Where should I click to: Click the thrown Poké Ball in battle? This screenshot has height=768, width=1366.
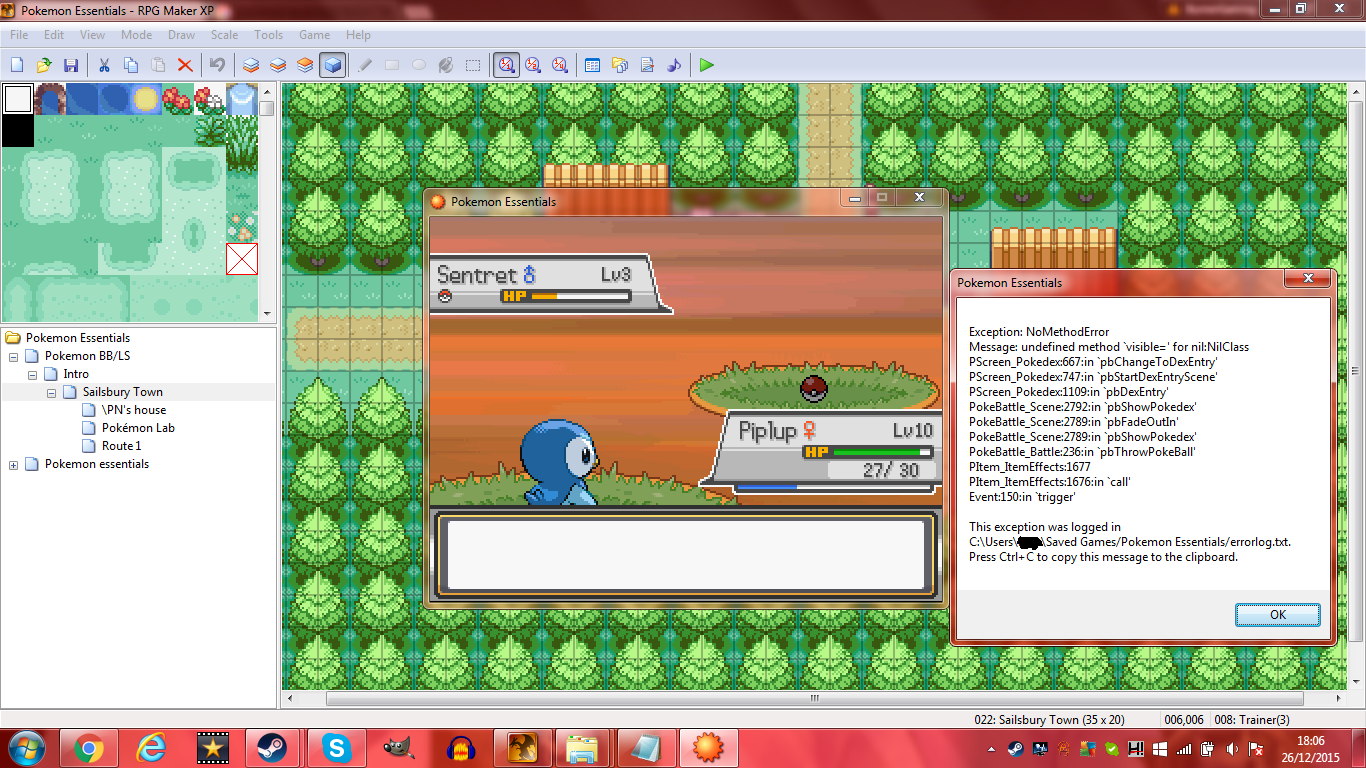click(815, 389)
